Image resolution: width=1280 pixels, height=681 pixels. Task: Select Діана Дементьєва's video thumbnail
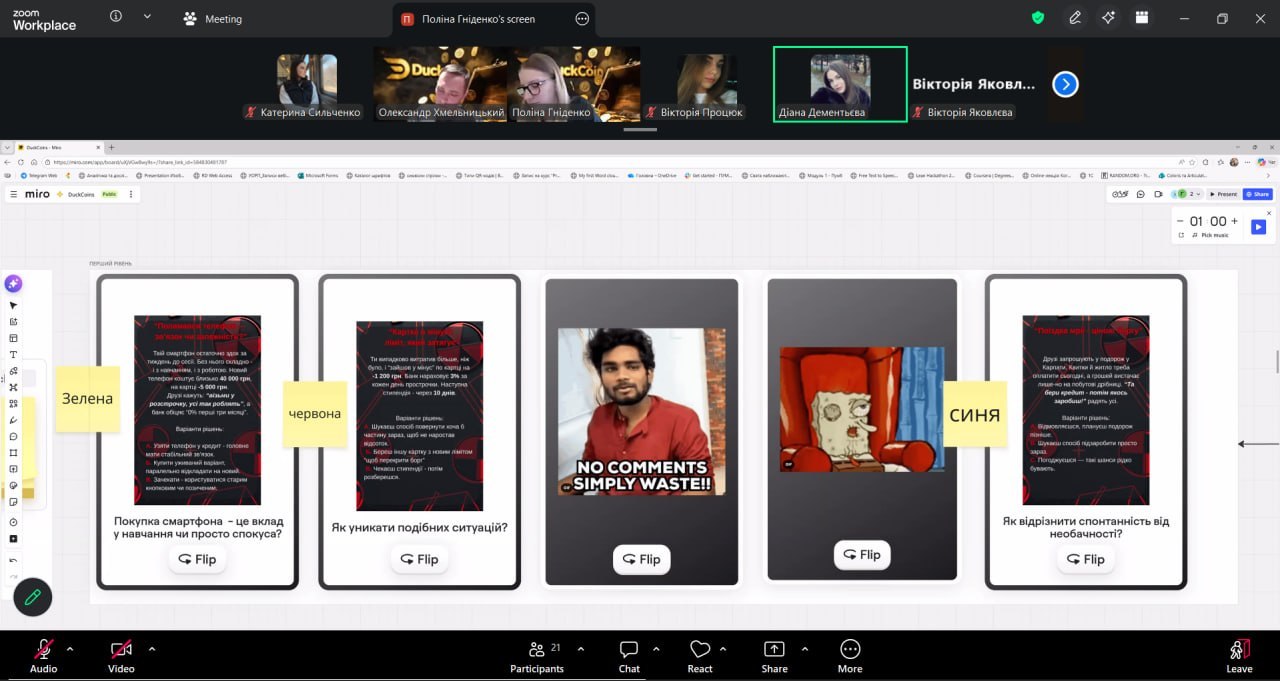[x=839, y=83]
